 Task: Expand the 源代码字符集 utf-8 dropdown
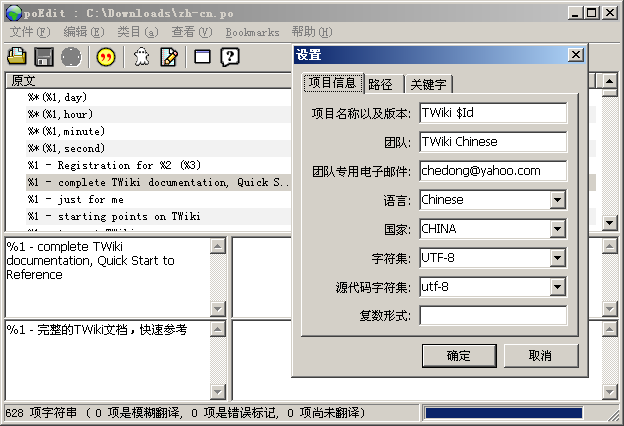click(558, 287)
